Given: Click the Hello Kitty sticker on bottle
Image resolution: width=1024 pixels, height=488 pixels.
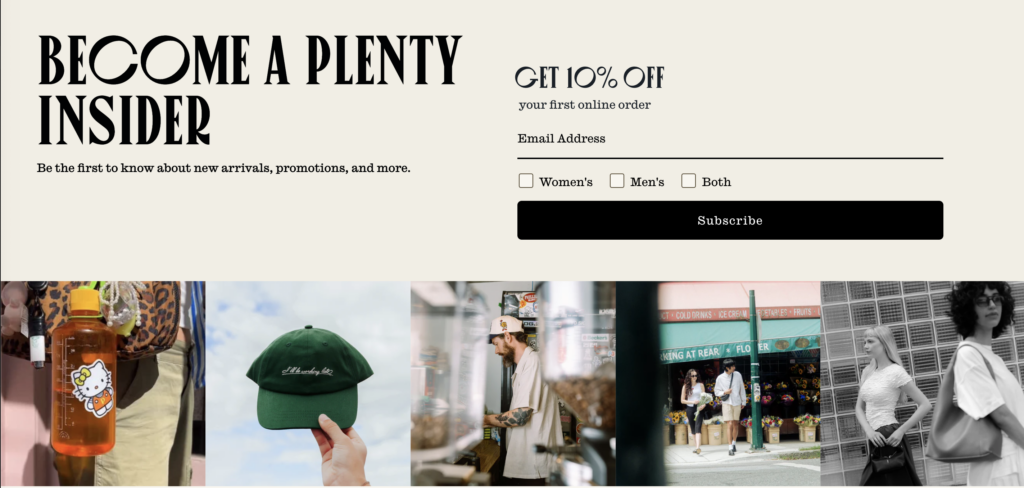Looking at the screenshot, I should point(93,389).
